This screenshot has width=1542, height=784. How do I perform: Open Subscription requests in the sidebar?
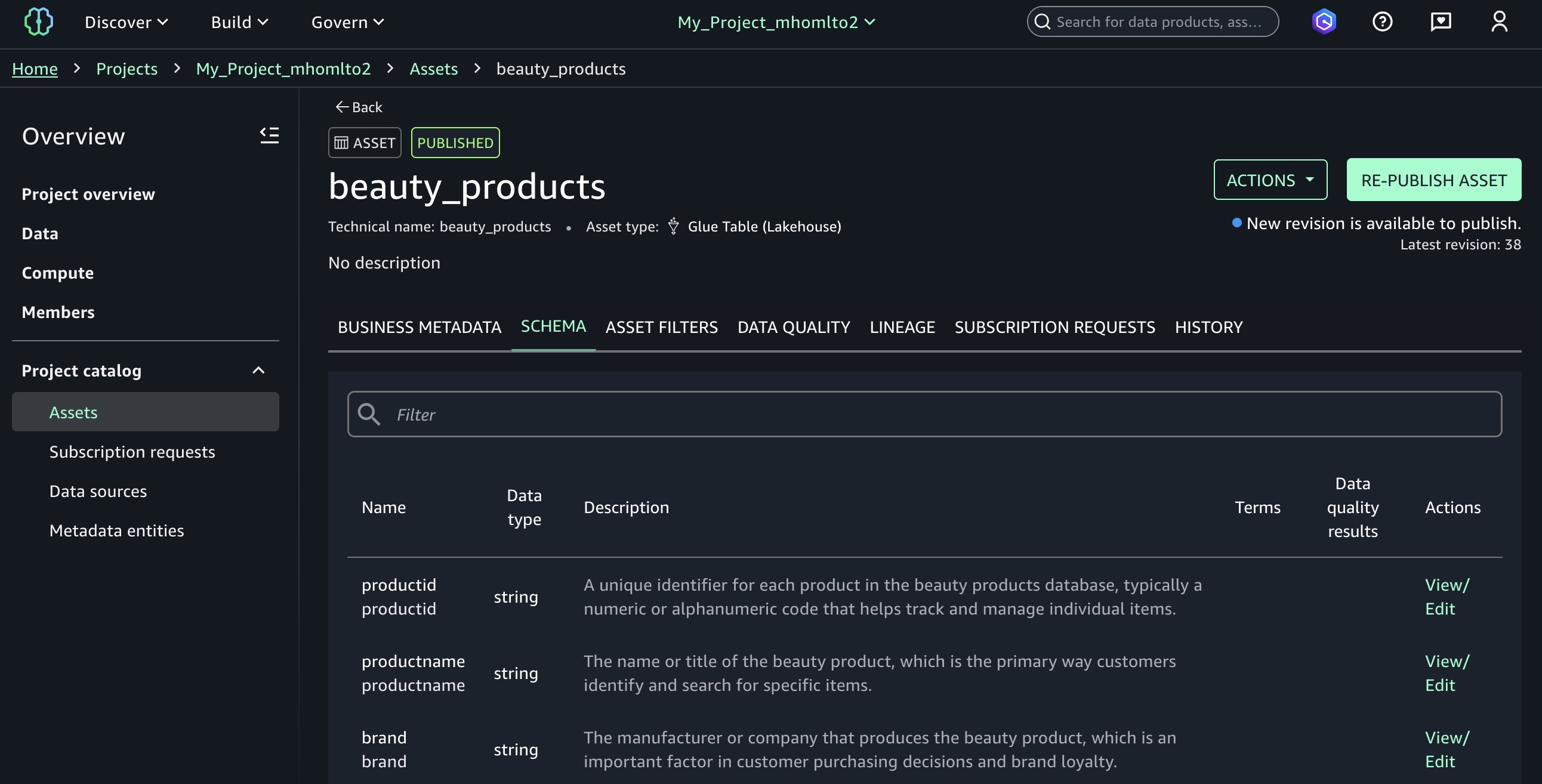(x=132, y=451)
